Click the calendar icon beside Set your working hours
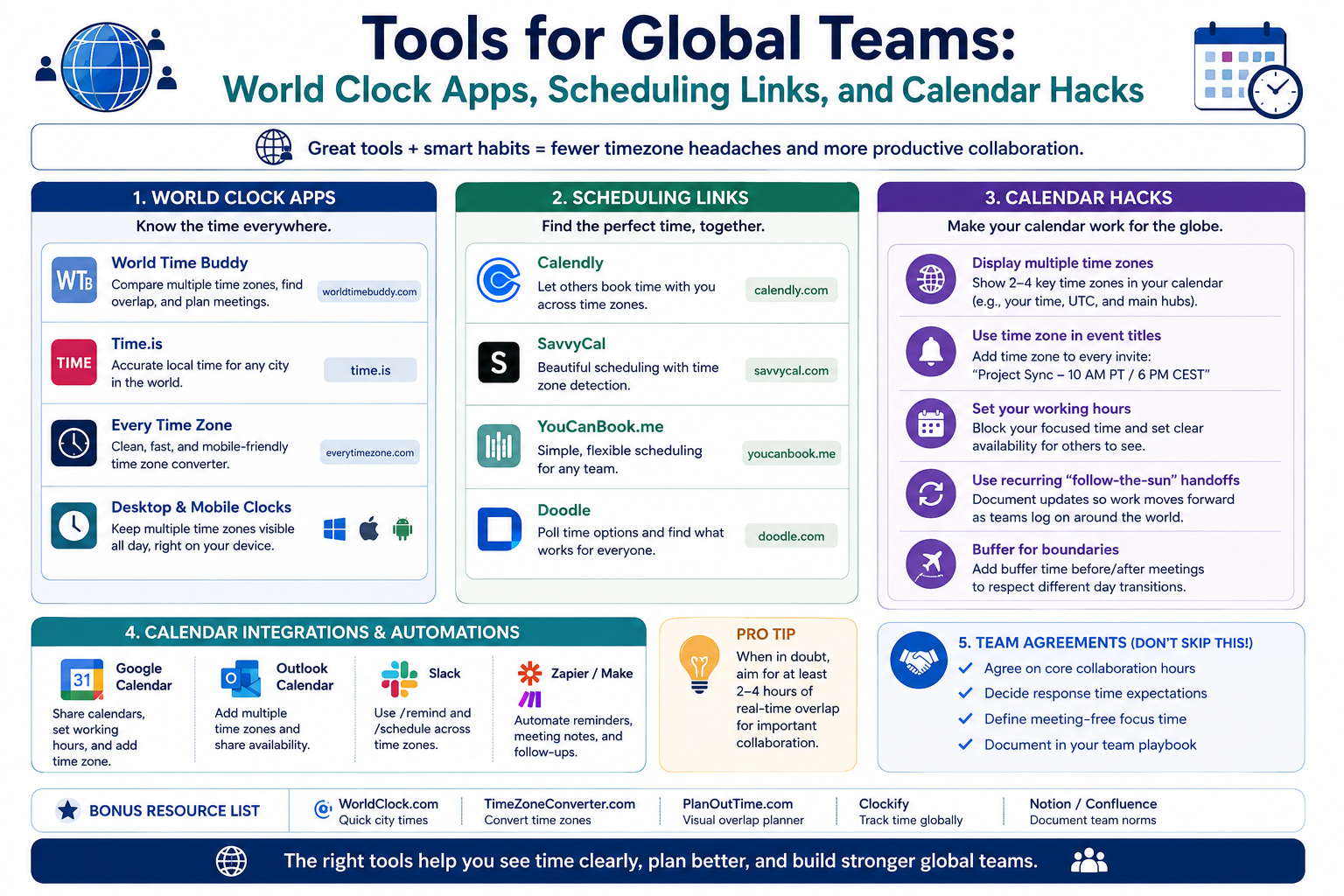Image resolution: width=1344 pixels, height=896 pixels. 931,423
